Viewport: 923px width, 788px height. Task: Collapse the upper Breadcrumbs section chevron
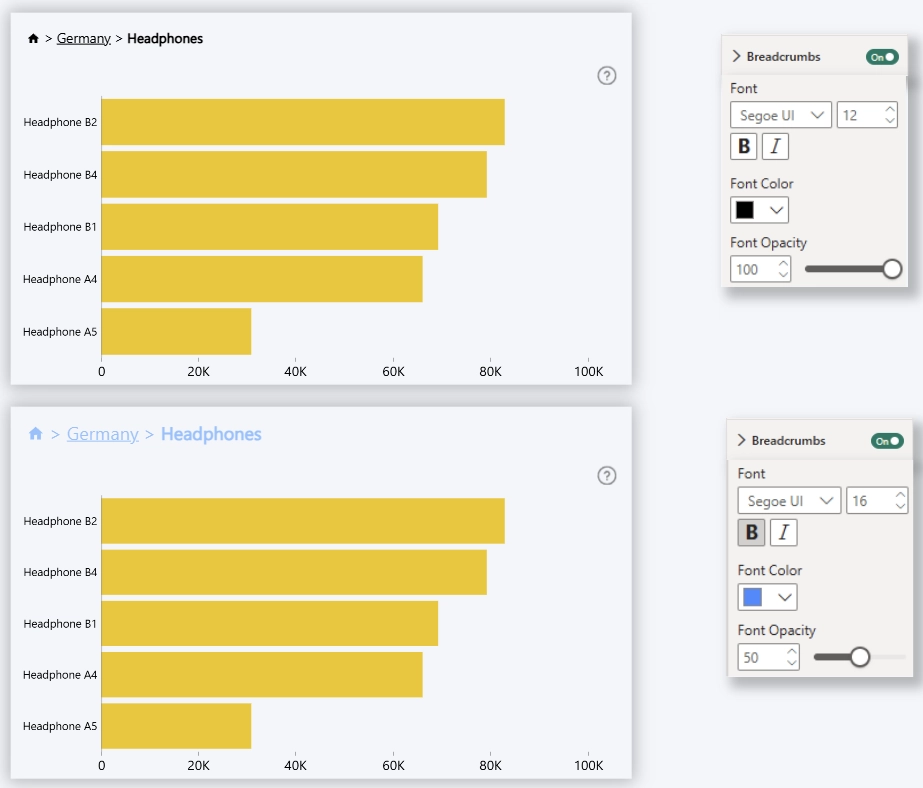[737, 57]
